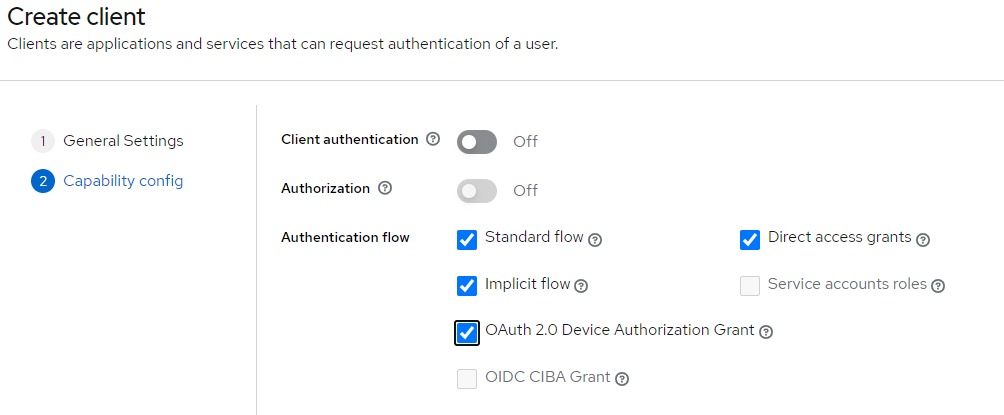Uncheck the Implicit flow checkbox

(467, 286)
